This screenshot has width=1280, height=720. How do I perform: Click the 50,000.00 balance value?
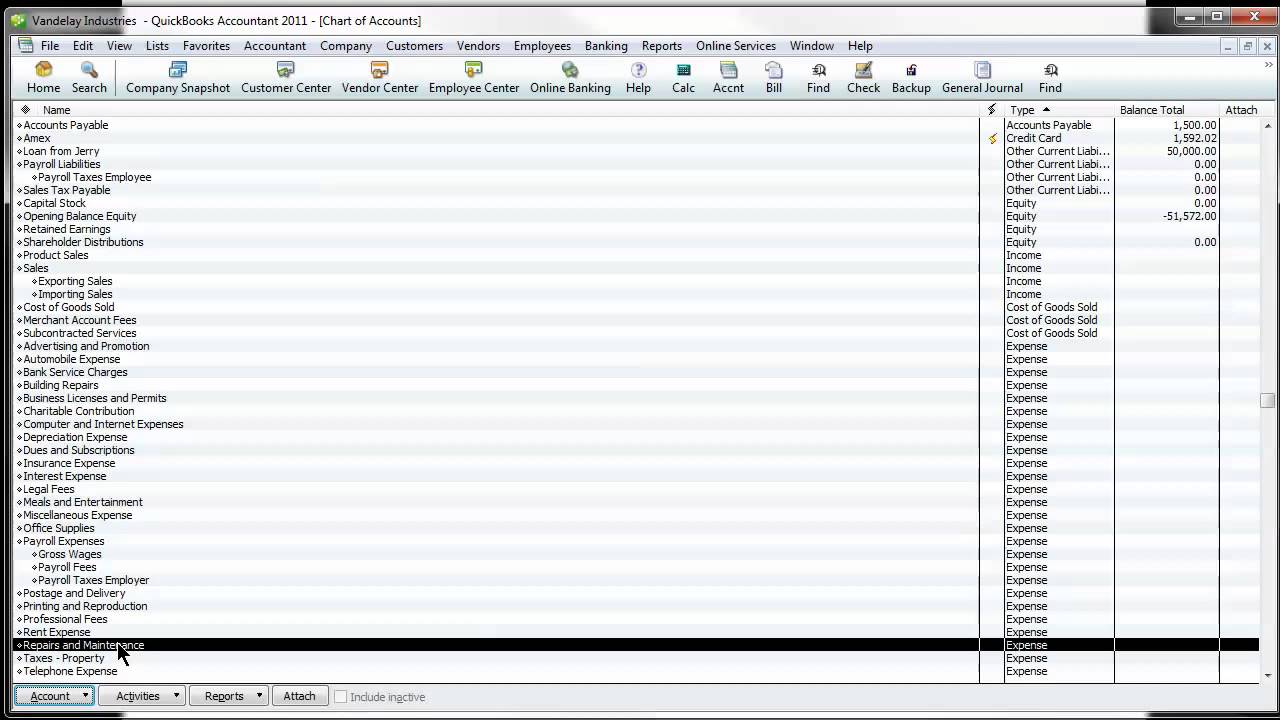(x=1191, y=151)
